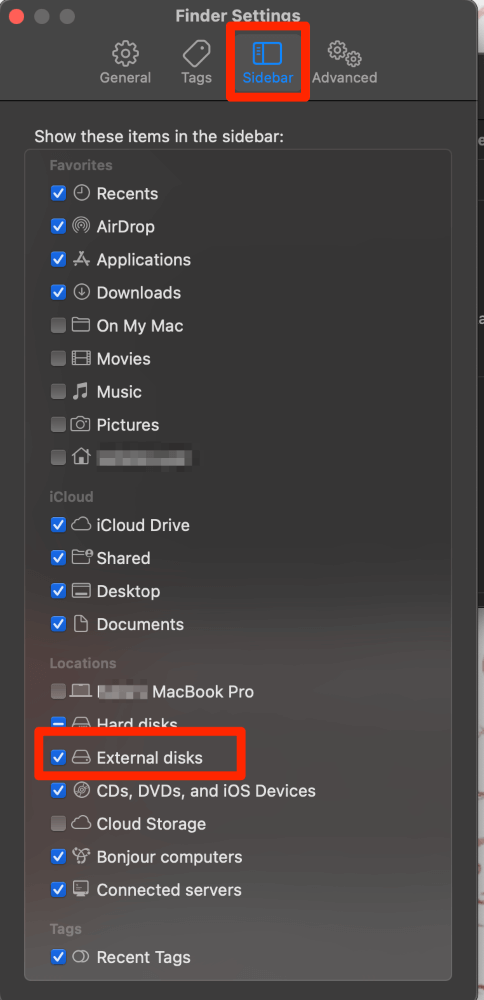
Task: Click the Pictures camera icon
Action: tap(81, 425)
